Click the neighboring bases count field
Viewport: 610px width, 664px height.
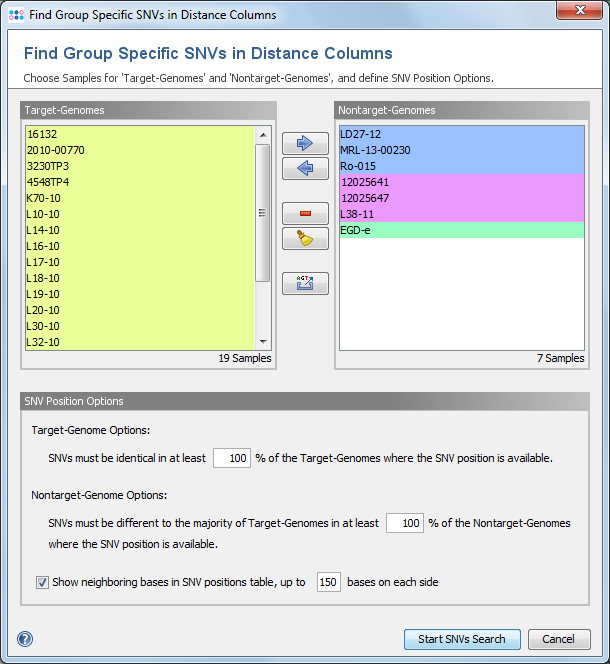328,582
